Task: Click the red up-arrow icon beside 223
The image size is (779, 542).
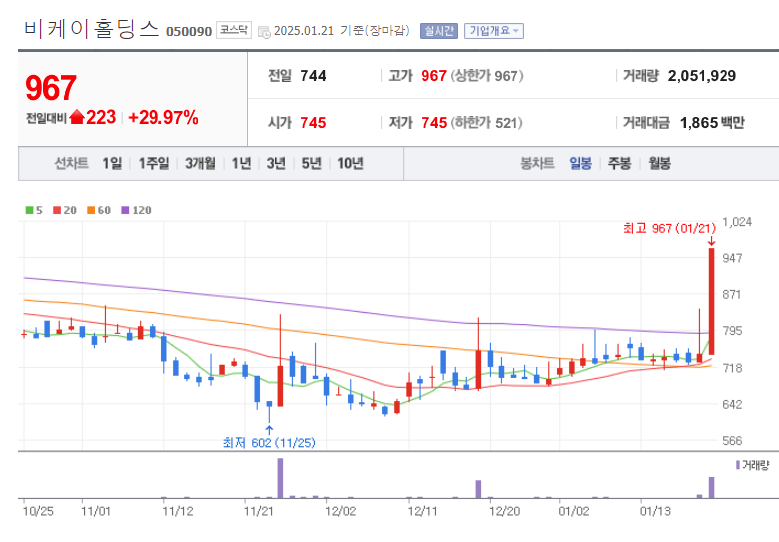Action: [77, 117]
